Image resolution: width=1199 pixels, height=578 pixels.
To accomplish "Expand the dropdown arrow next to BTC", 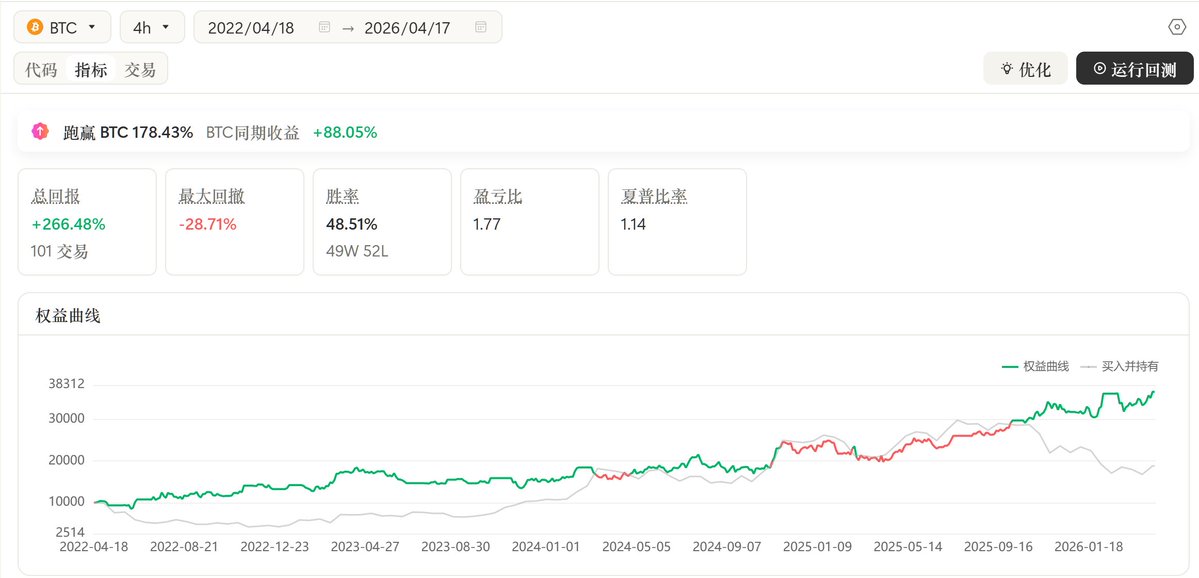I will [x=90, y=27].
